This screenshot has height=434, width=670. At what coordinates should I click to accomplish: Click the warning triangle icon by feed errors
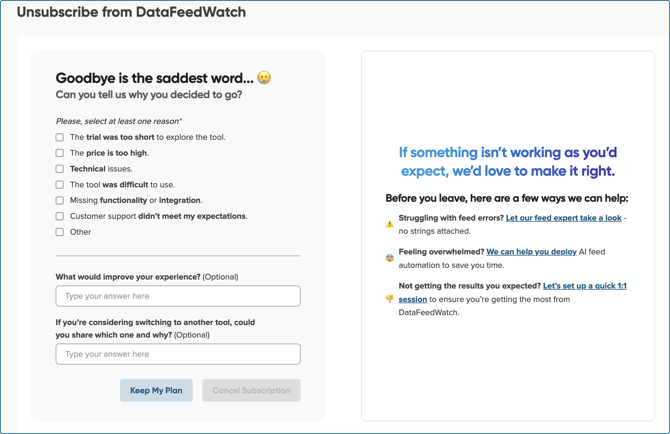point(390,224)
